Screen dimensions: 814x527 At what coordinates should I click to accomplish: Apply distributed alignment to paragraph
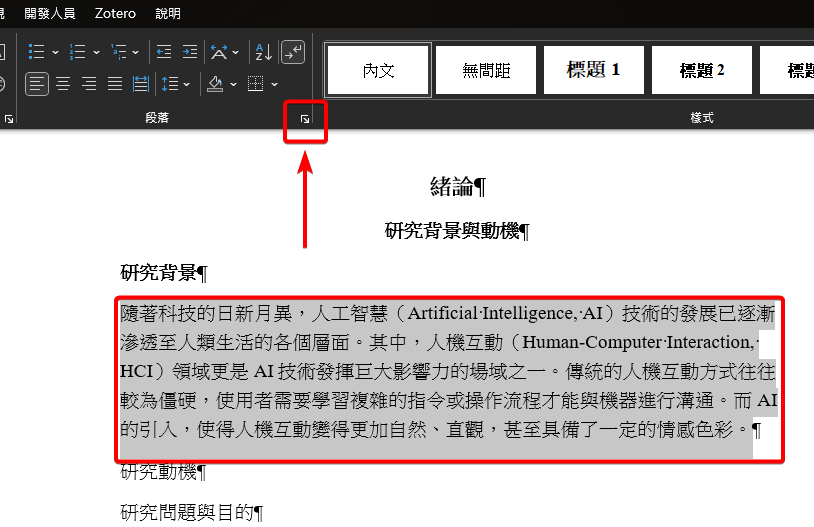[141, 84]
